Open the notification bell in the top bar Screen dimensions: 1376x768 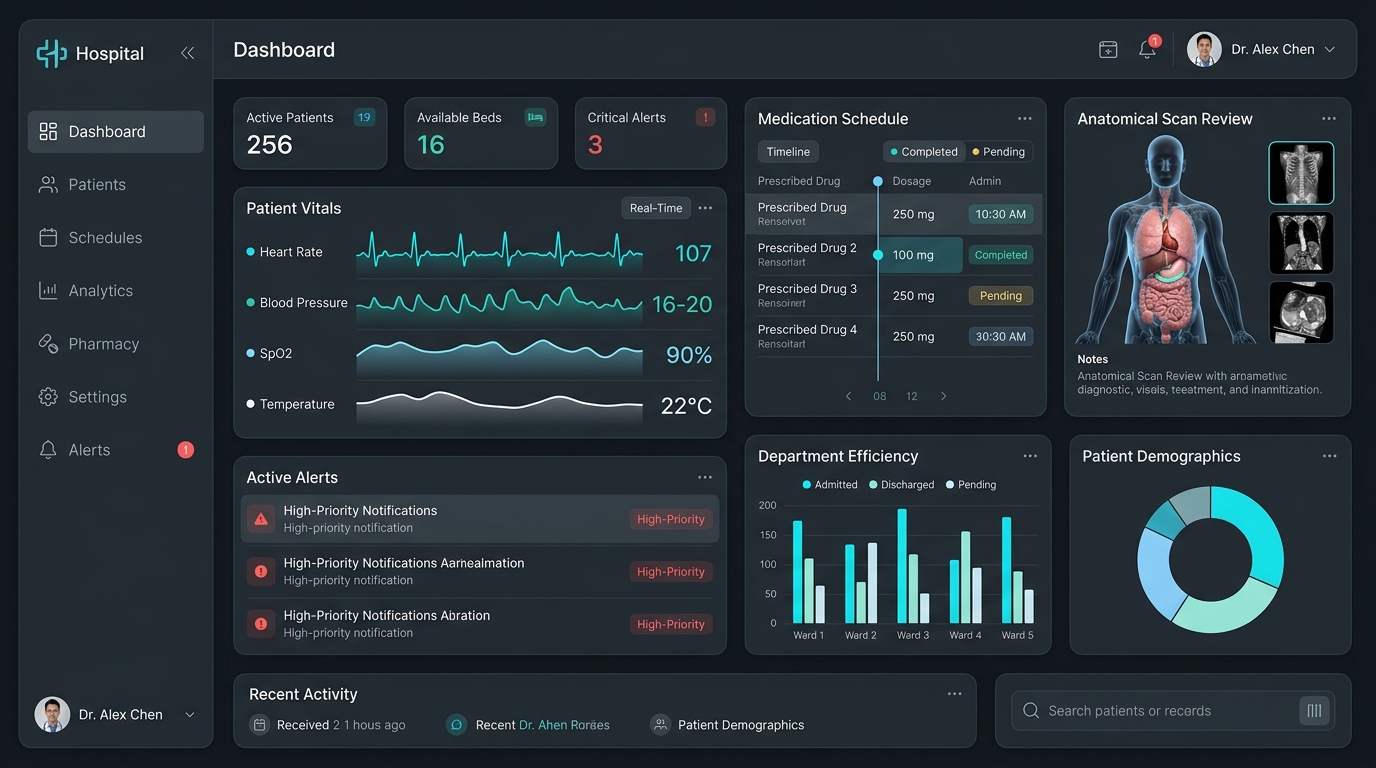point(1148,49)
